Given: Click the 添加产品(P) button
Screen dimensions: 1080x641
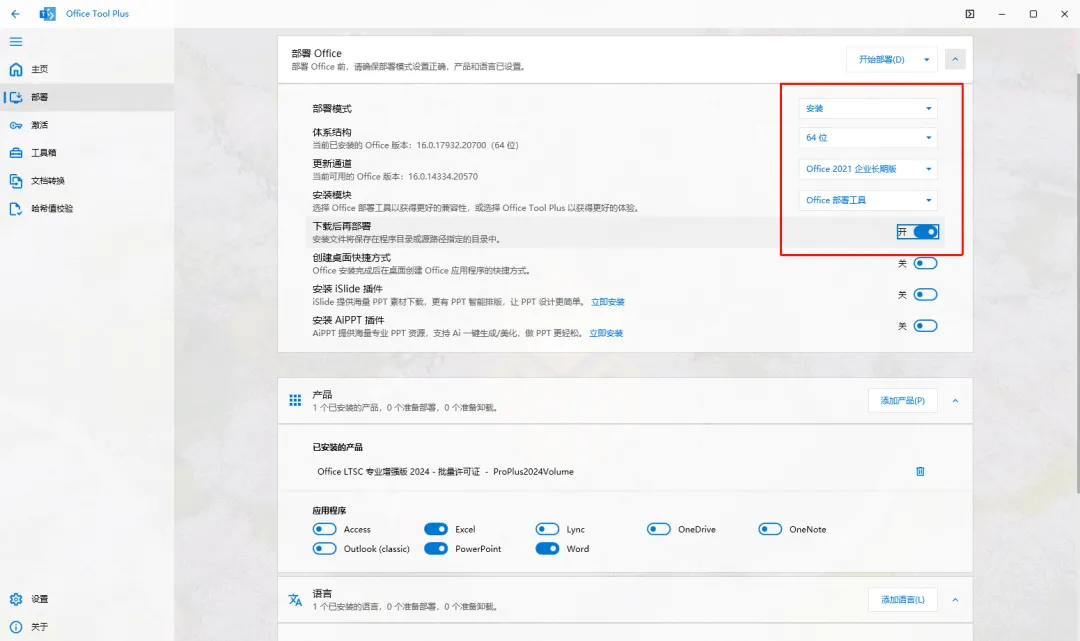Looking at the screenshot, I should (902, 401).
